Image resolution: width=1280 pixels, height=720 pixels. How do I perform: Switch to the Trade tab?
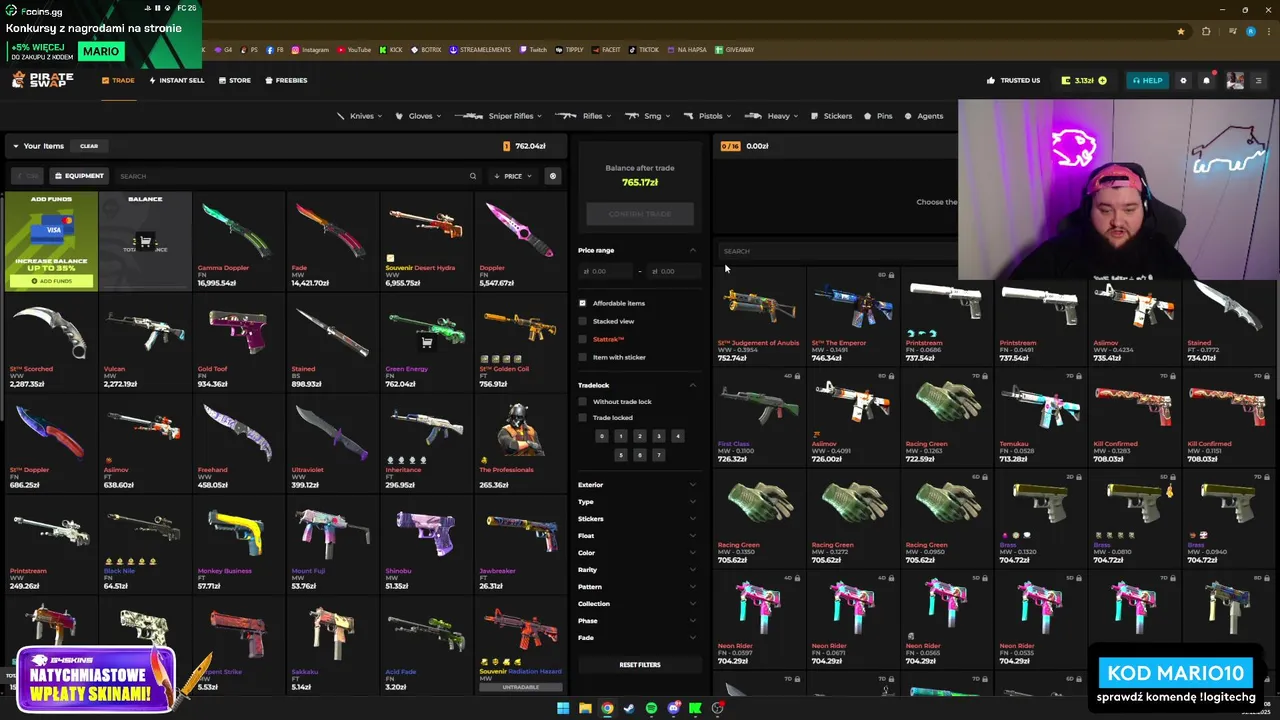118,80
